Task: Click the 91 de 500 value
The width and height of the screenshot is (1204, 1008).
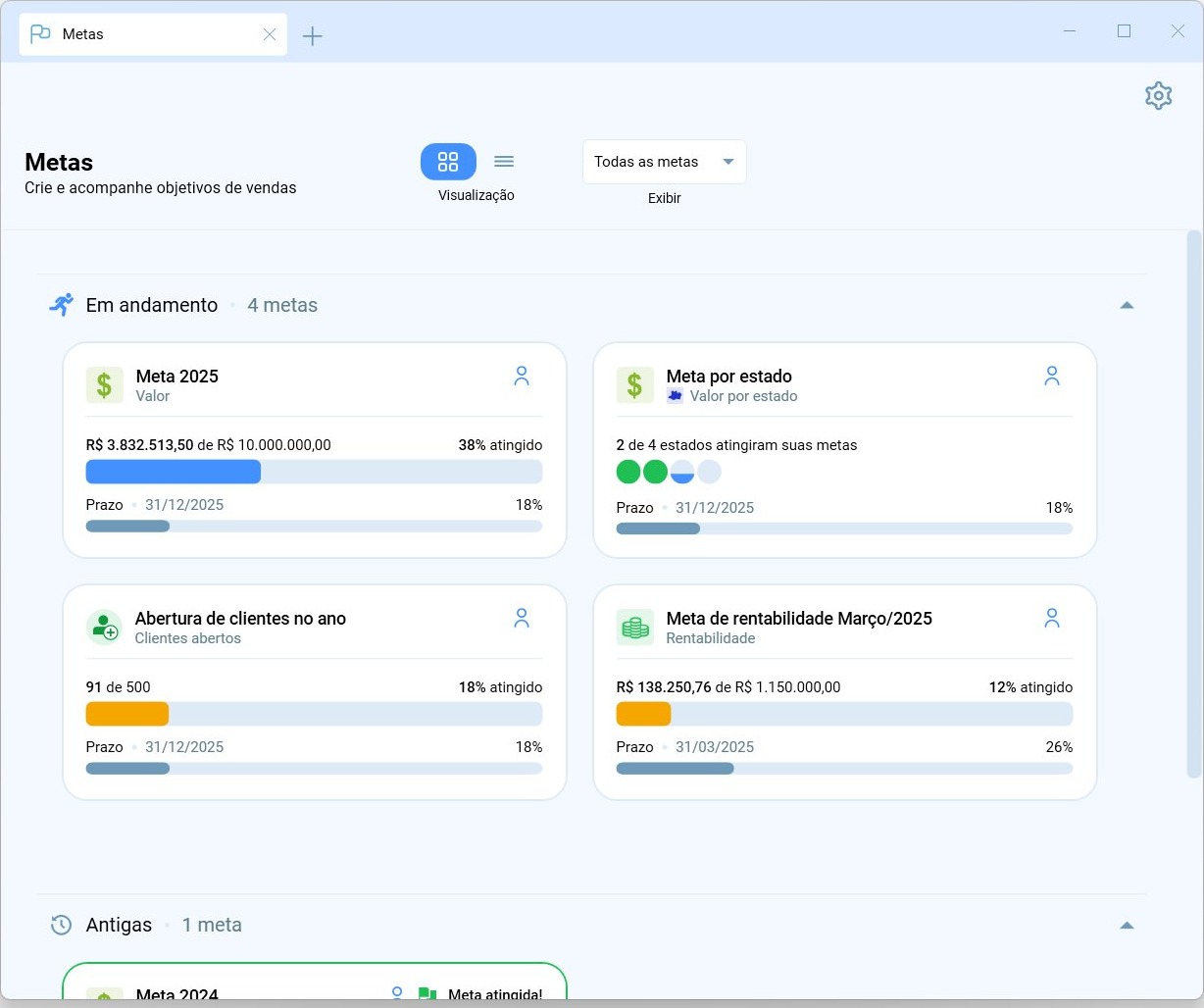Action: coord(119,687)
